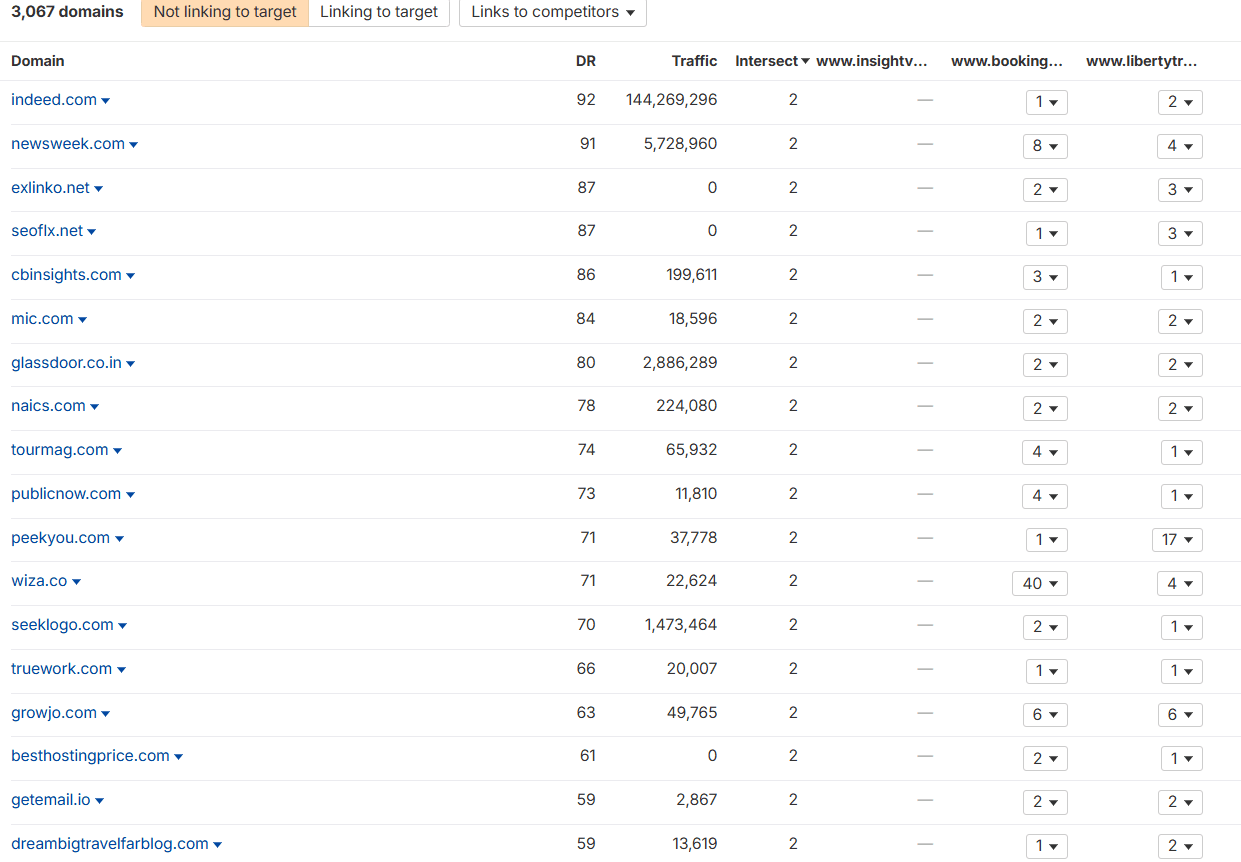Open libertytr links dropdown for truework.com
This screenshot has width=1241, height=862.
click(x=1182, y=671)
